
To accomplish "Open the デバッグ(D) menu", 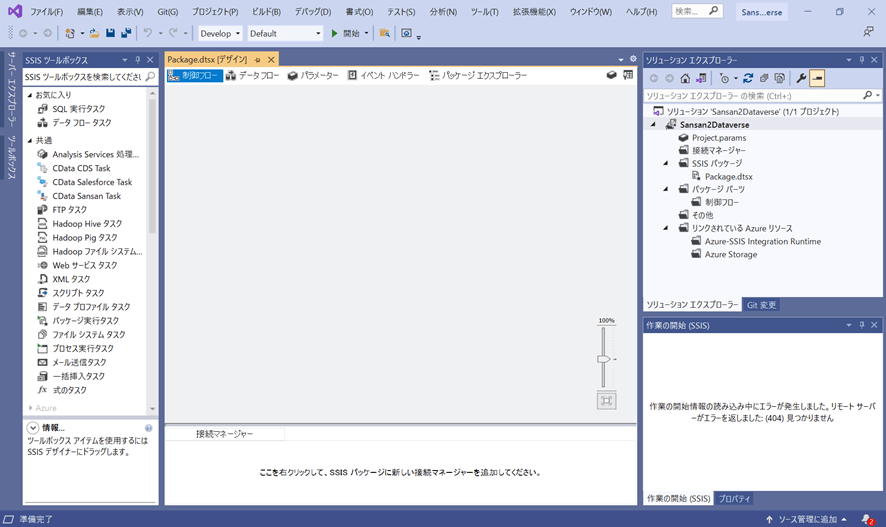I will coord(312,12).
